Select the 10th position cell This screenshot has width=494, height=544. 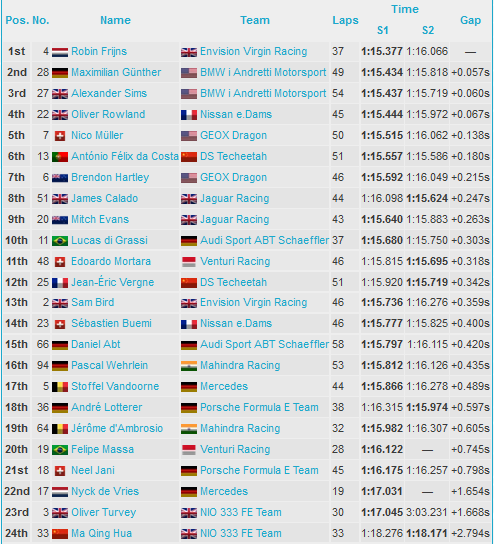[x=16, y=240]
